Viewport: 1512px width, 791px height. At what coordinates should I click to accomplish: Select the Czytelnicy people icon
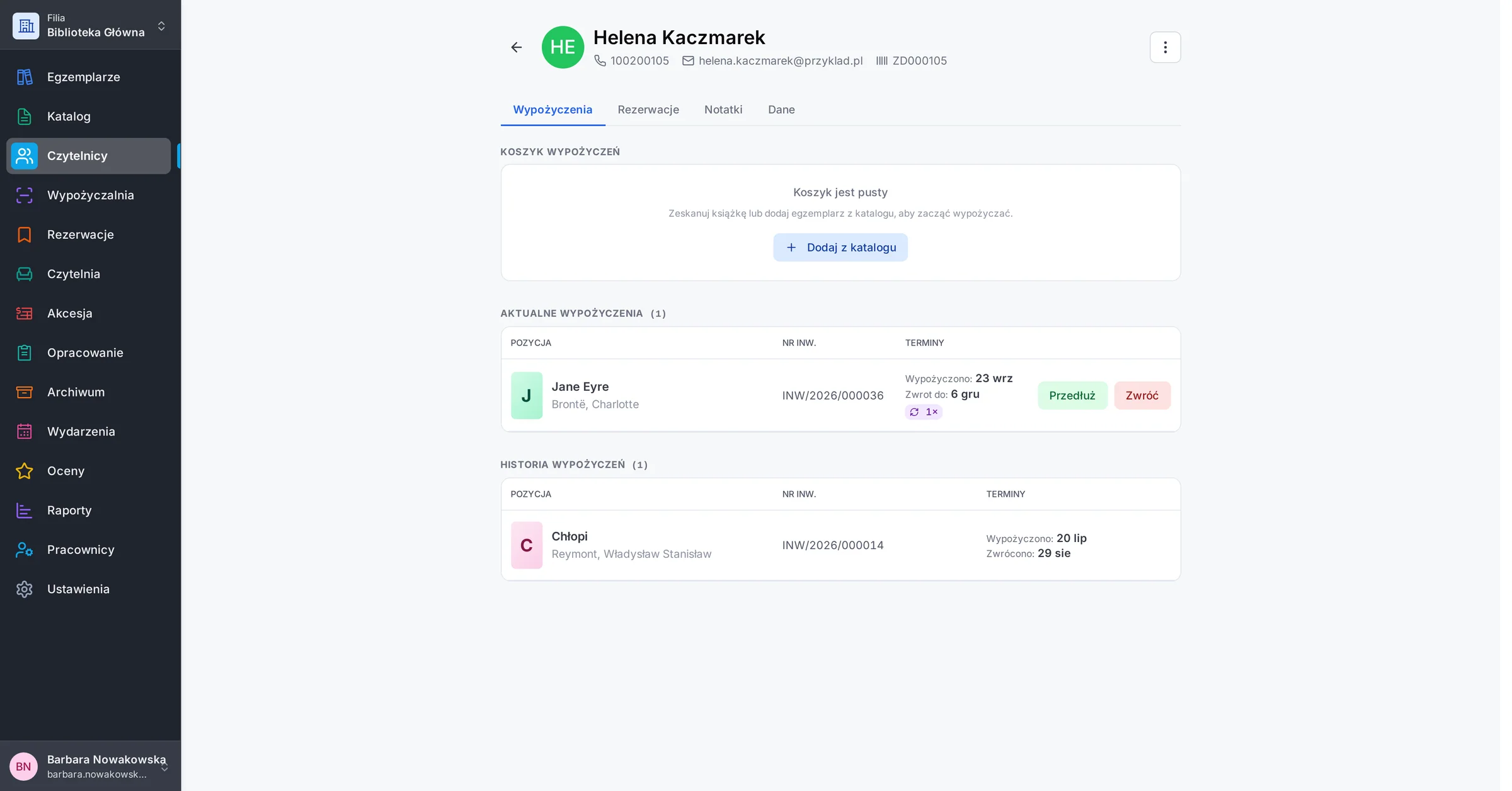[x=25, y=156]
